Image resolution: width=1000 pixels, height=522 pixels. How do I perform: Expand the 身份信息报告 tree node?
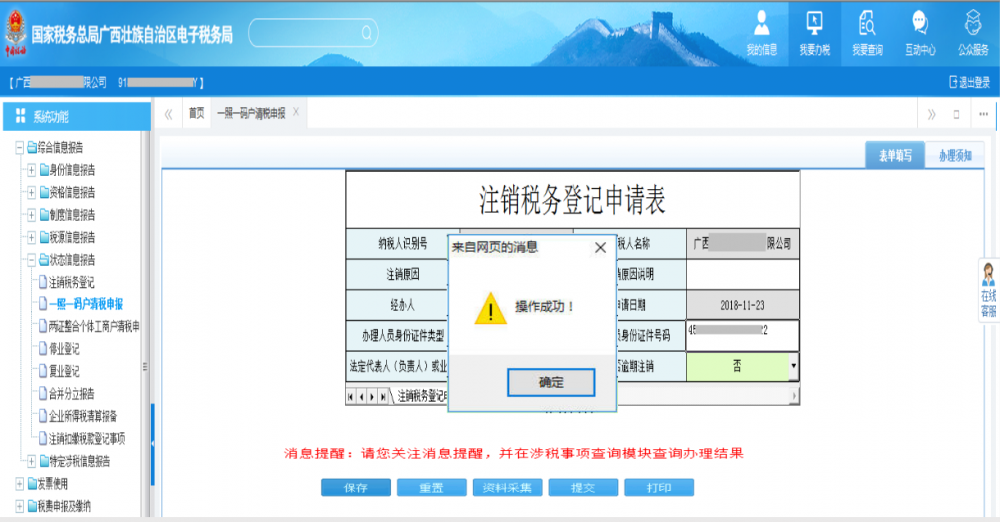(32, 170)
